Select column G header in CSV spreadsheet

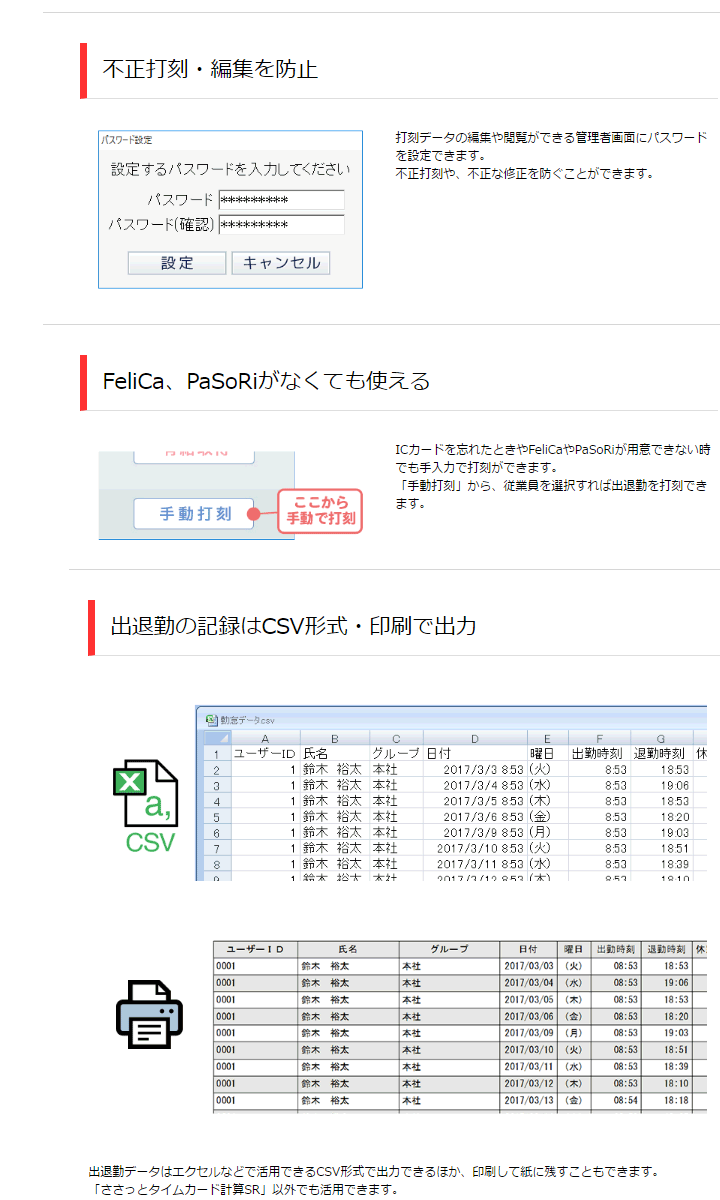(x=661, y=738)
